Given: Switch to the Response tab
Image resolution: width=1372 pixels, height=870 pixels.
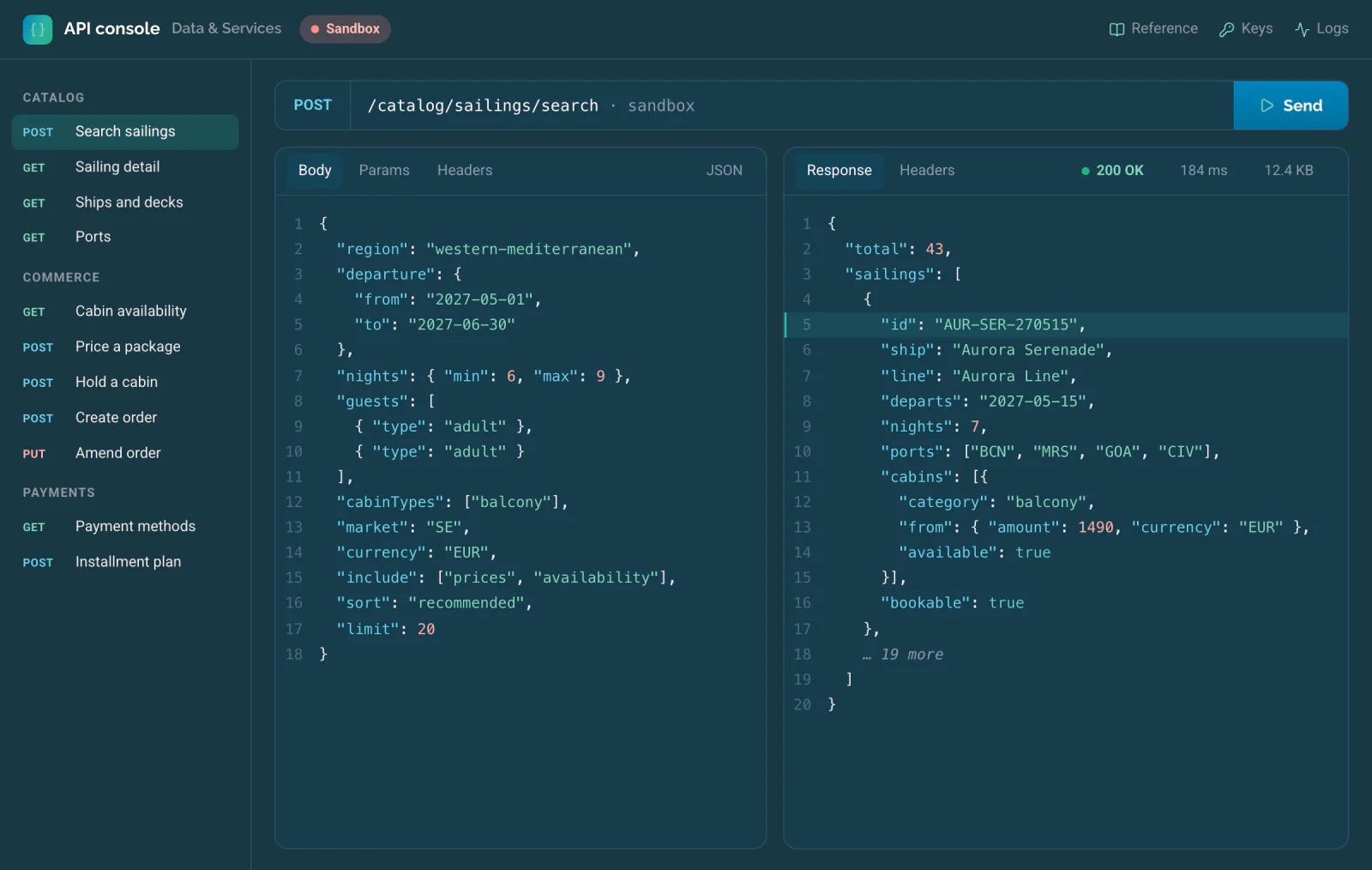Looking at the screenshot, I should tap(839, 170).
